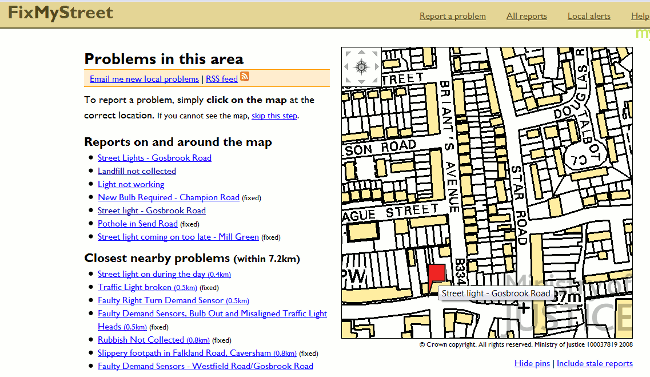
Task: Open Pothole in Send Road report
Action: tap(138, 224)
